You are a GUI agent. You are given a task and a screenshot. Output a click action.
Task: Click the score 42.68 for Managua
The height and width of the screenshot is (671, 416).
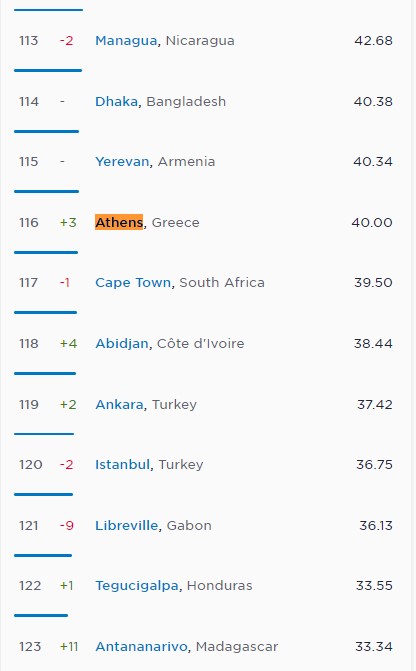click(373, 41)
